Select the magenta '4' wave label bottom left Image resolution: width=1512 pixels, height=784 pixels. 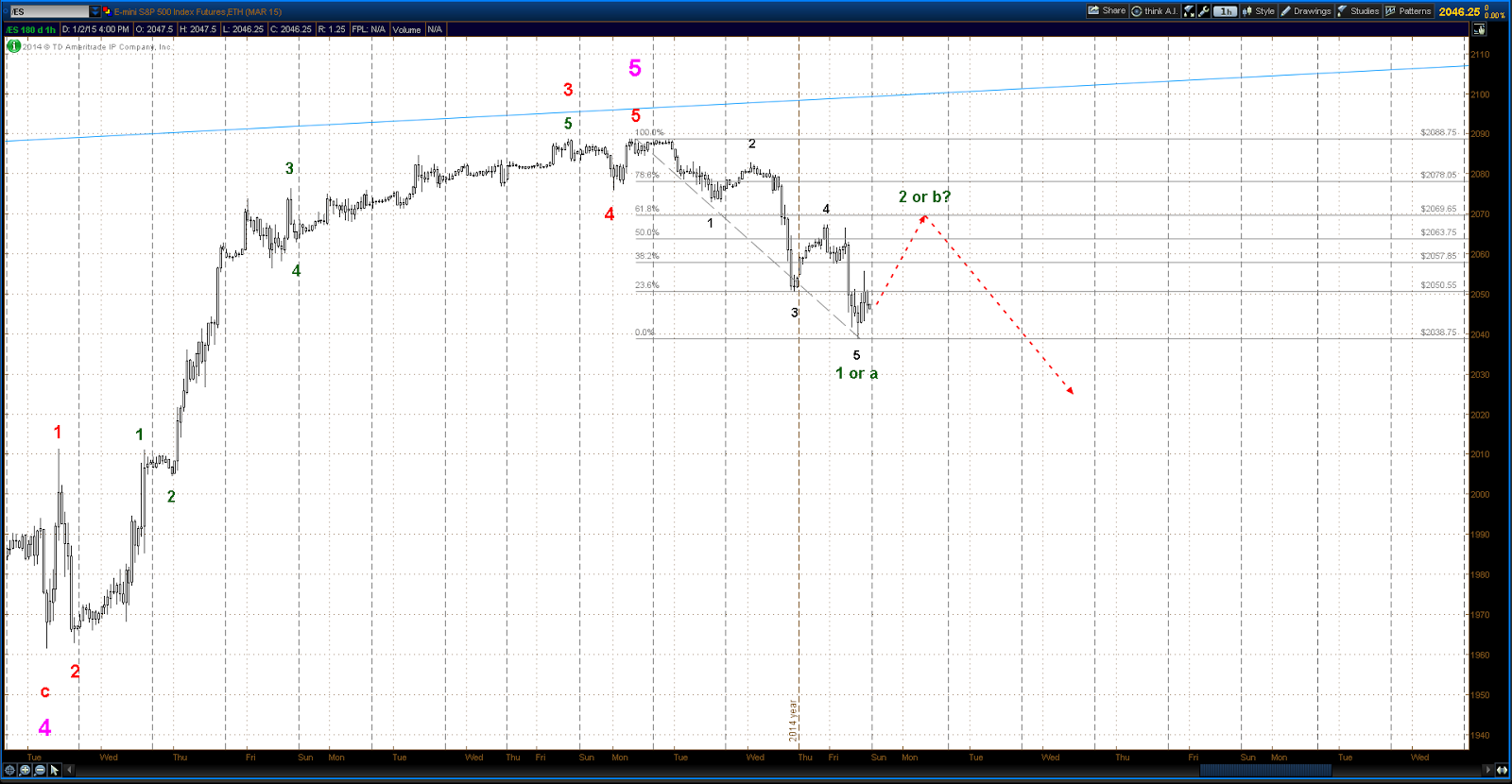tap(44, 727)
